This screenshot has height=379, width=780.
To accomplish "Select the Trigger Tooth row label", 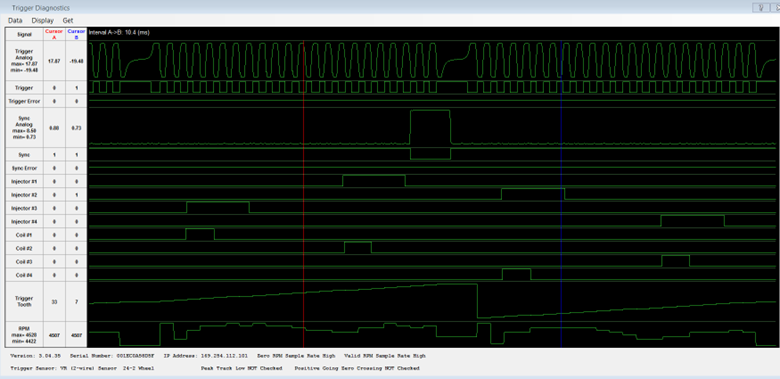I will coord(24,301).
